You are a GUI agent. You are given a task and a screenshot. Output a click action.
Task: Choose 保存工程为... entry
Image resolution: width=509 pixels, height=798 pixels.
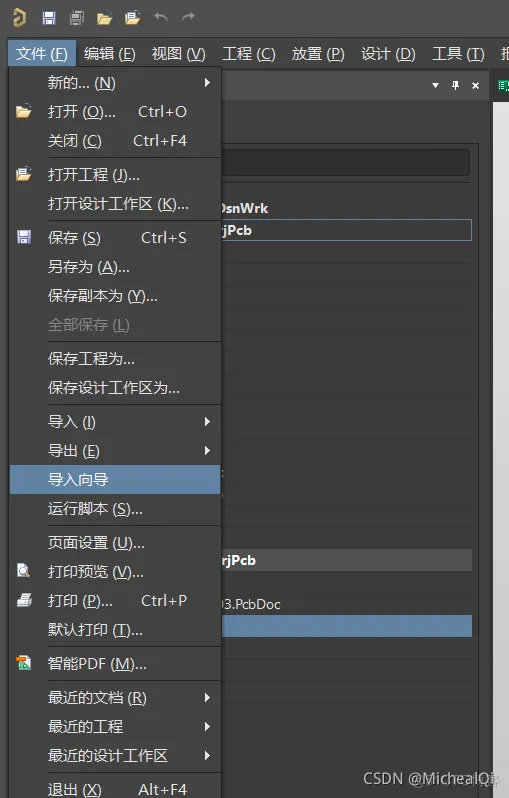[115, 359]
